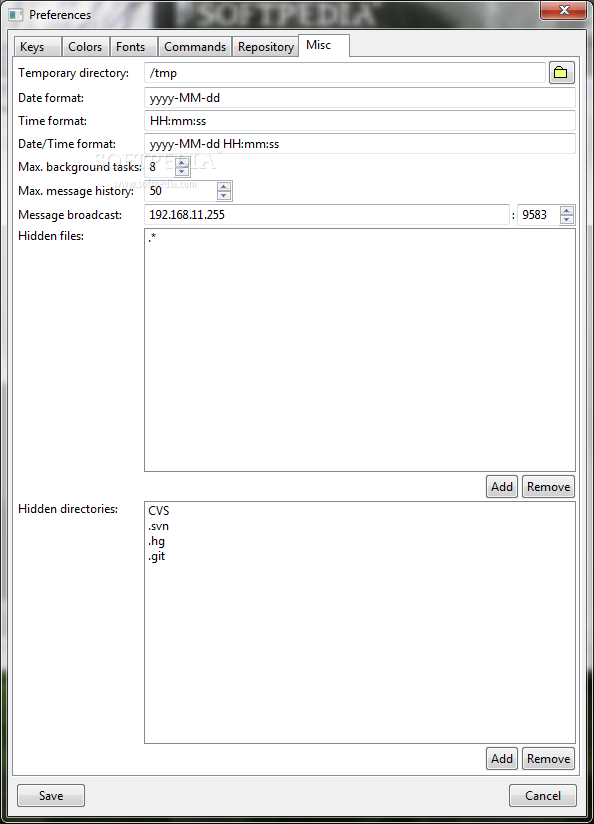Cancel the preferences dialog
Image resolution: width=594 pixels, height=824 pixels.
[543, 796]
